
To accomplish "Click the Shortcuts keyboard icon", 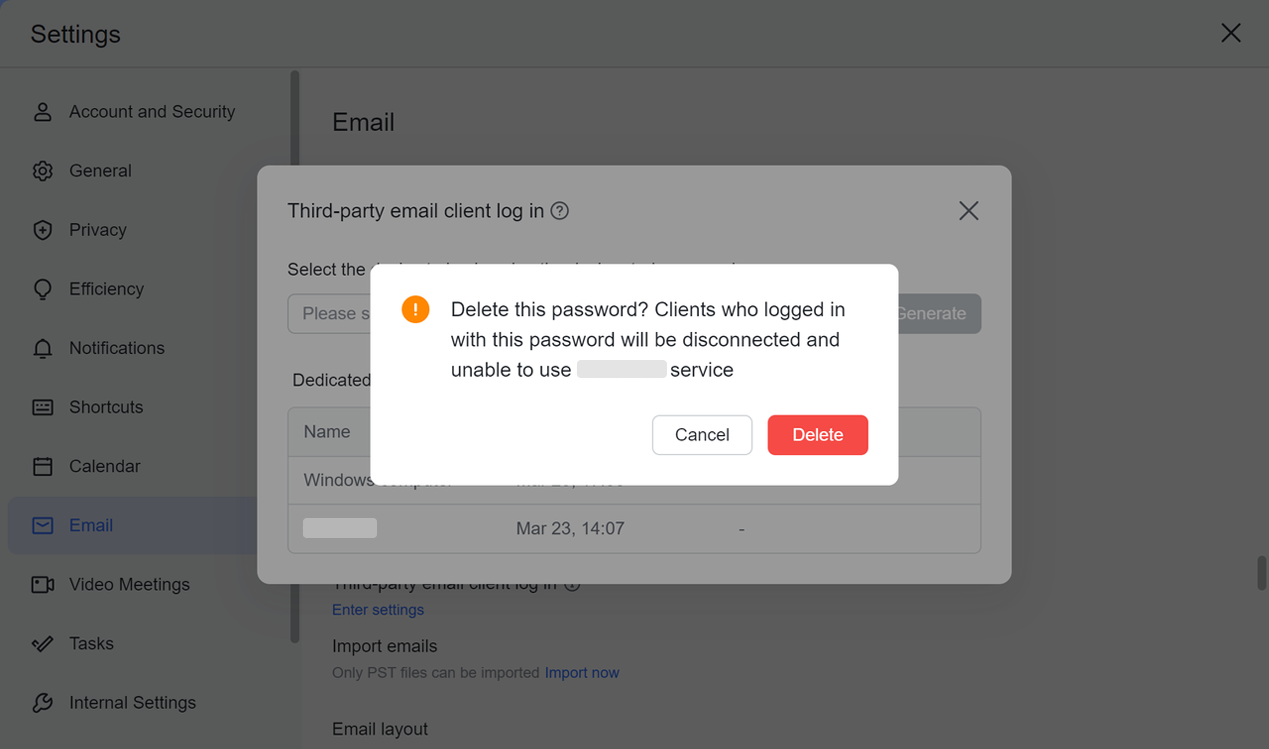I will [x=42, y=407].
